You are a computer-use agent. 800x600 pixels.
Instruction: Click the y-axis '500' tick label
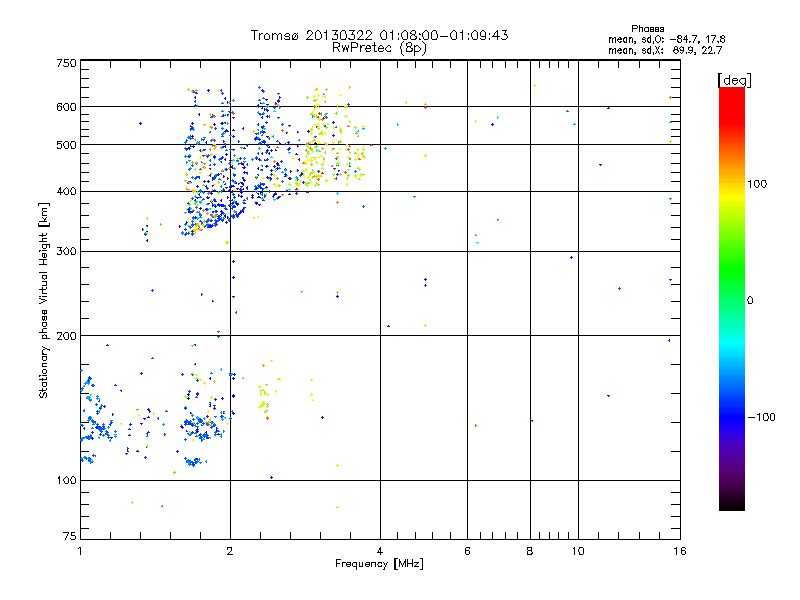66,145
